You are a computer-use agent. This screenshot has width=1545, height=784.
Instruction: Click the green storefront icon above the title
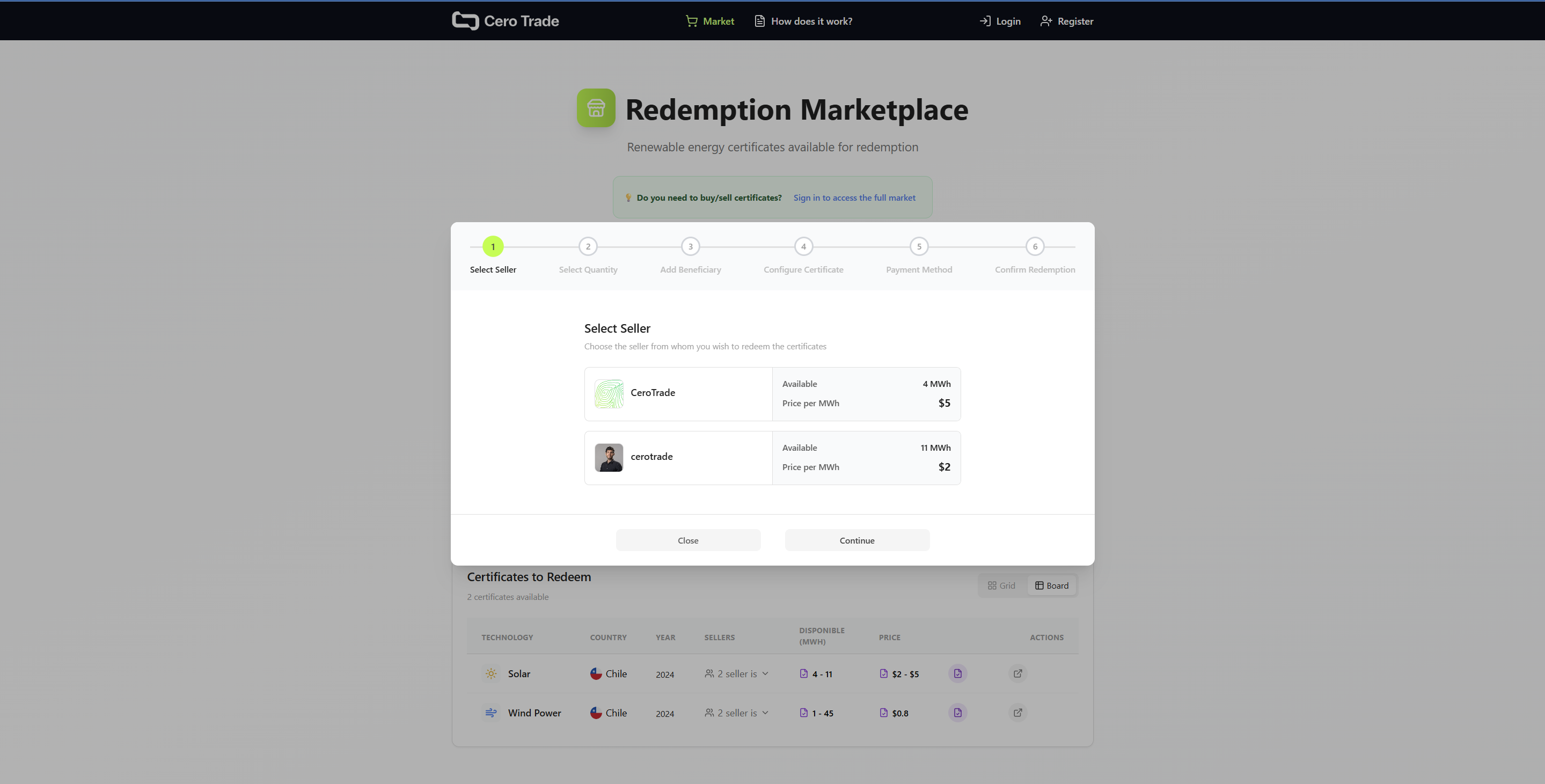[596, 108]
